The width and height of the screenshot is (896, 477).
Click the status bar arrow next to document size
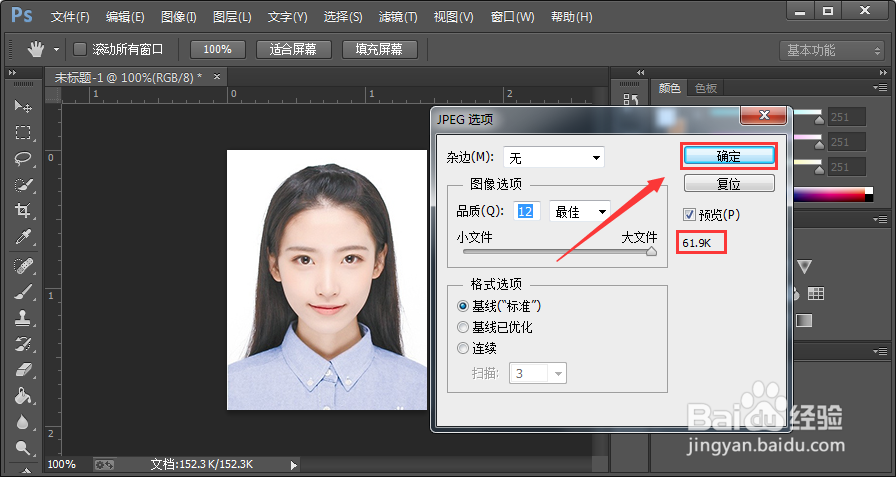tap(294, 465)
